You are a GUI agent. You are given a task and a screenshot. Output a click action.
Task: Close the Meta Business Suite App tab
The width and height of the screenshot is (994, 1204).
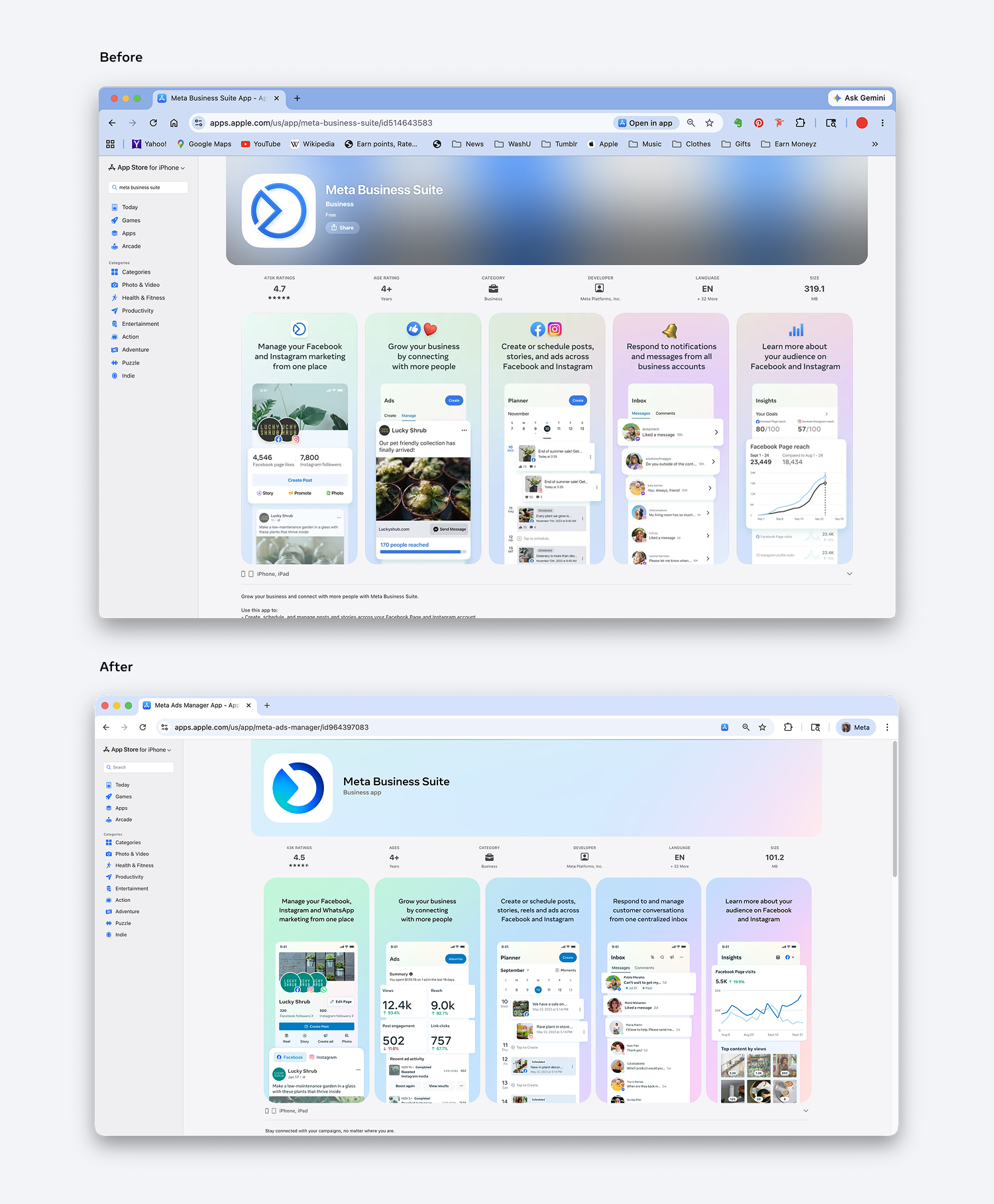pos(277,98)
